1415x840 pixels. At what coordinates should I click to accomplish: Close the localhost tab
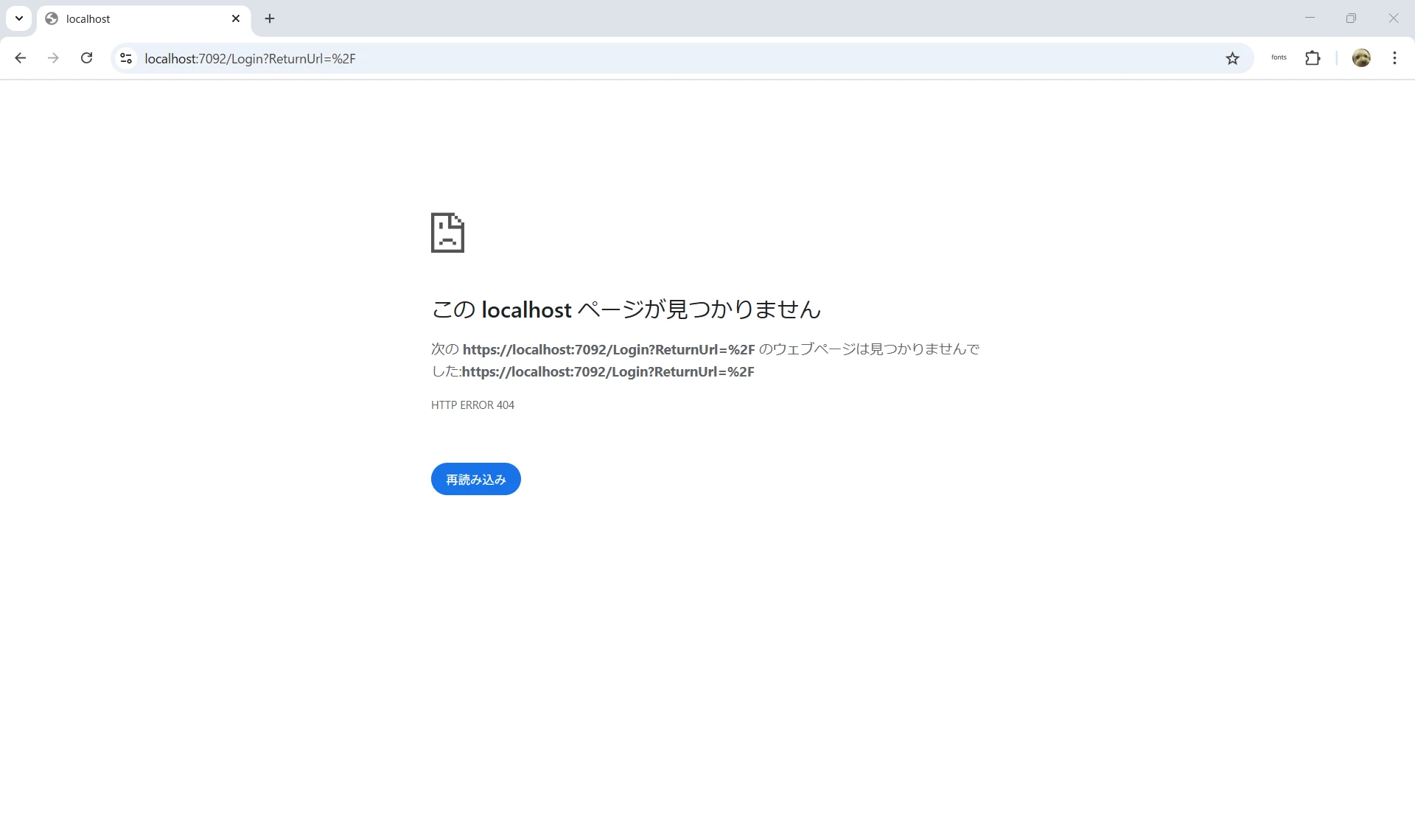click(236, 18)
